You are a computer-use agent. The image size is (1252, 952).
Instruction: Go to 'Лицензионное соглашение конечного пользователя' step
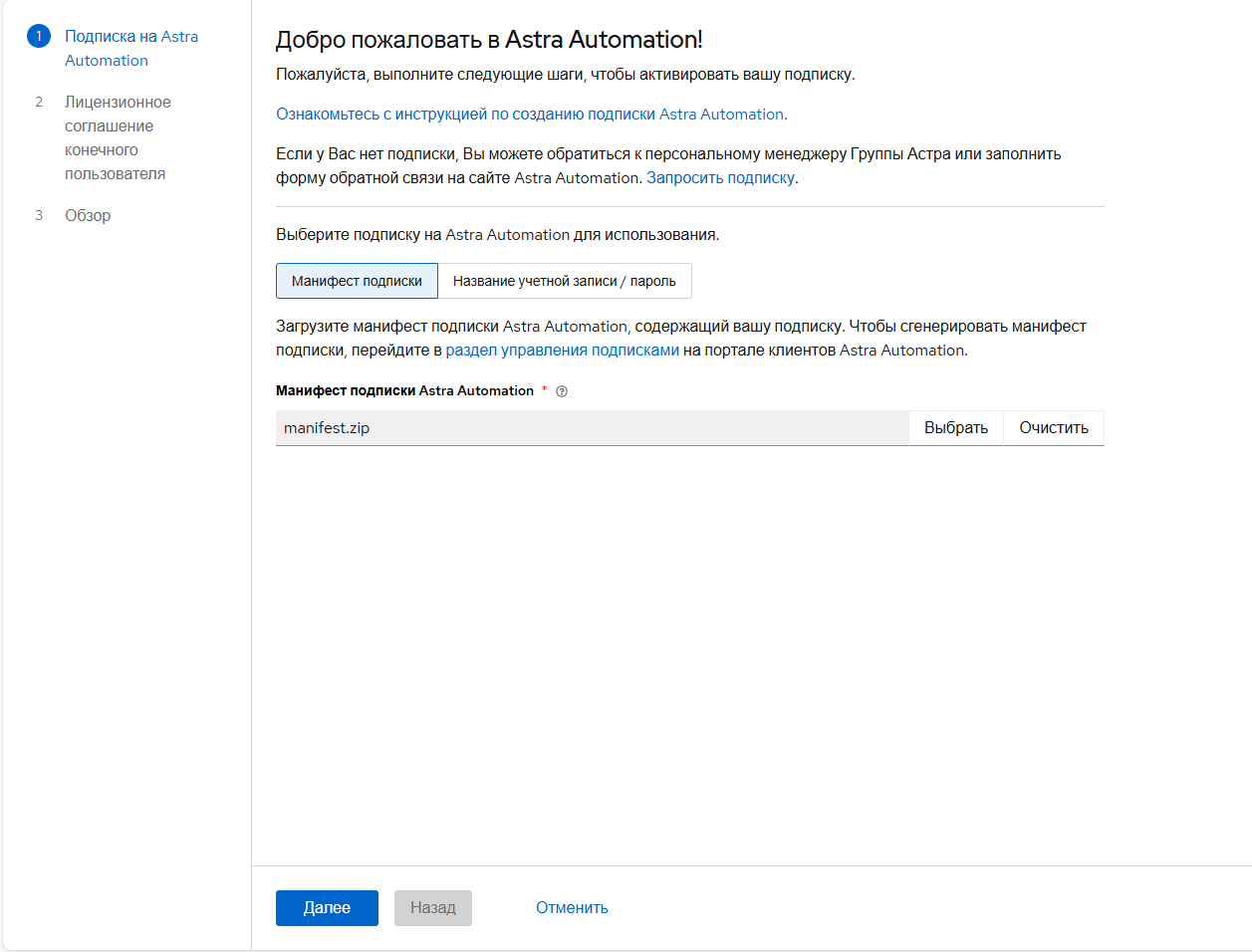[x=117, y=137]
